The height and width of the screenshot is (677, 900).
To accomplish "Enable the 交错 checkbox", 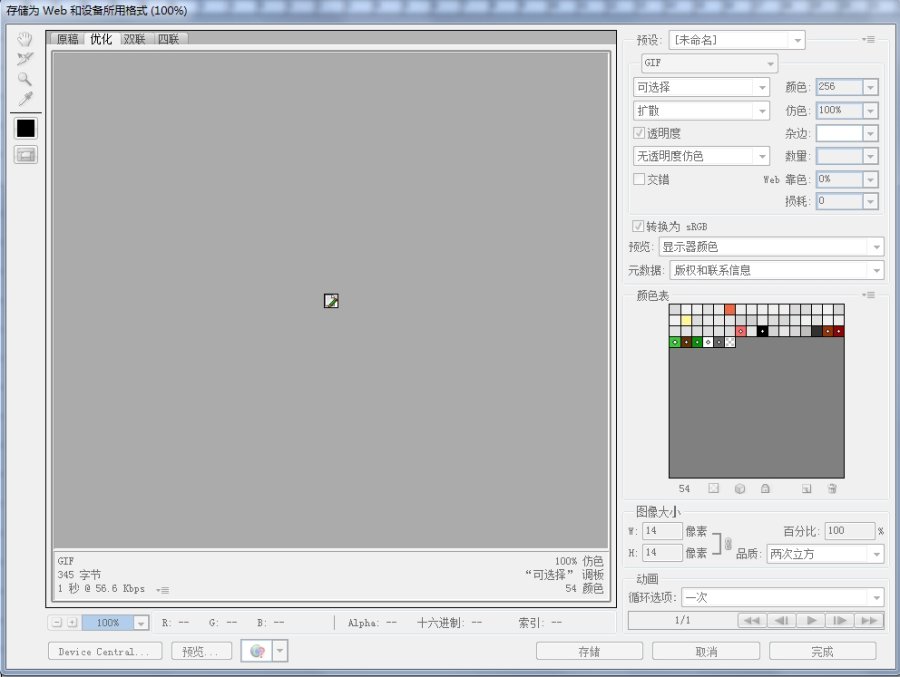I will (639, 179).
